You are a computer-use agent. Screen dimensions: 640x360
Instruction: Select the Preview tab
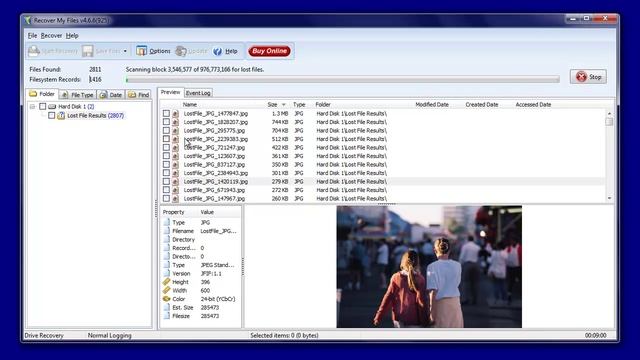170,92
